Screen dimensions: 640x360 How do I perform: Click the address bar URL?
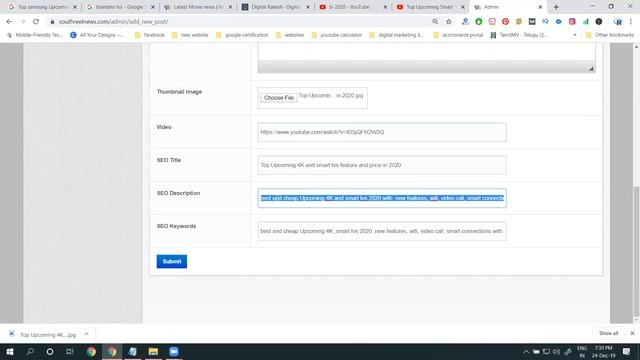tap(113, 22)
